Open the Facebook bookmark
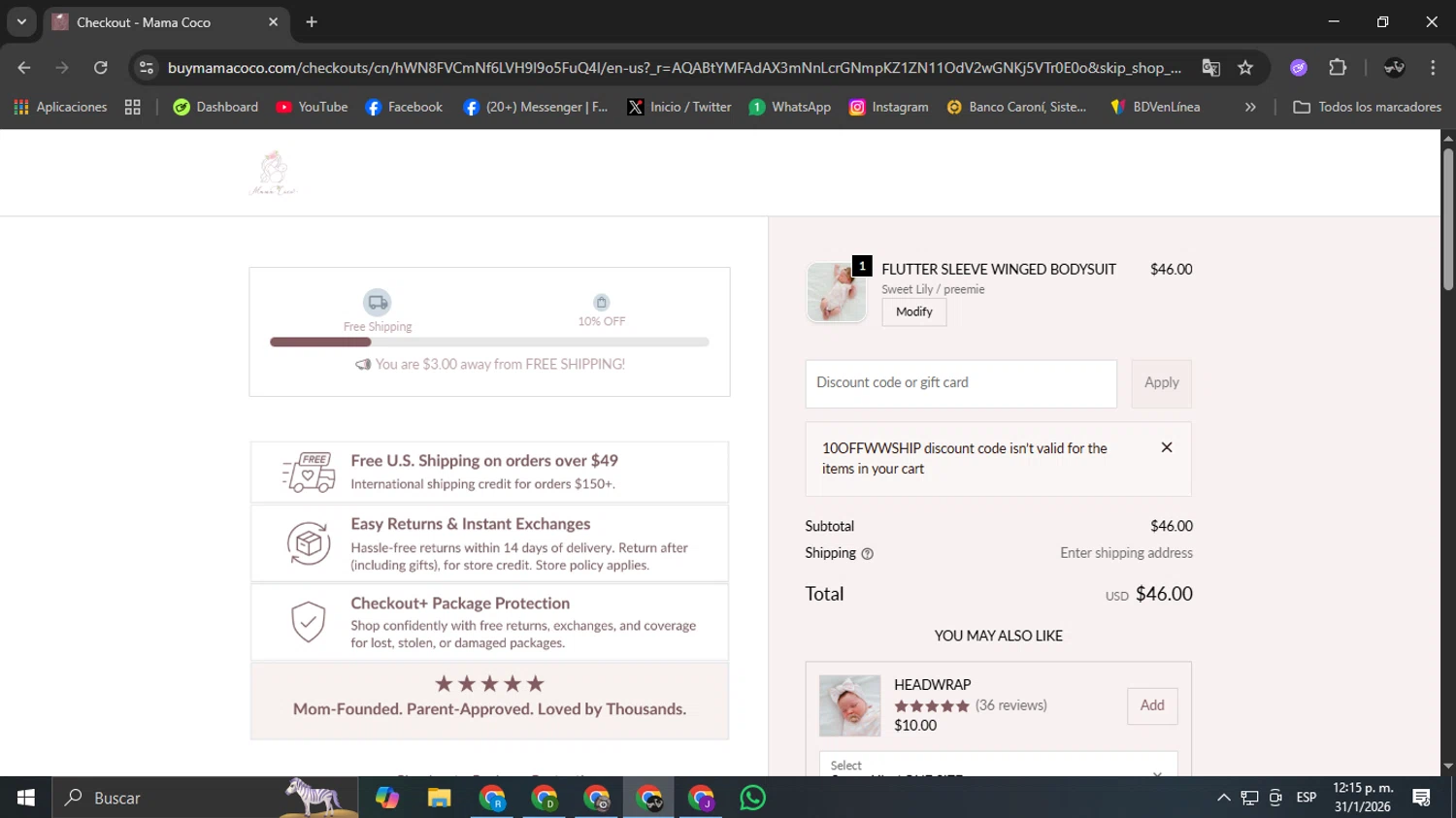Image resolution: width=1456 pixels, height=818 pixels. 404,107
